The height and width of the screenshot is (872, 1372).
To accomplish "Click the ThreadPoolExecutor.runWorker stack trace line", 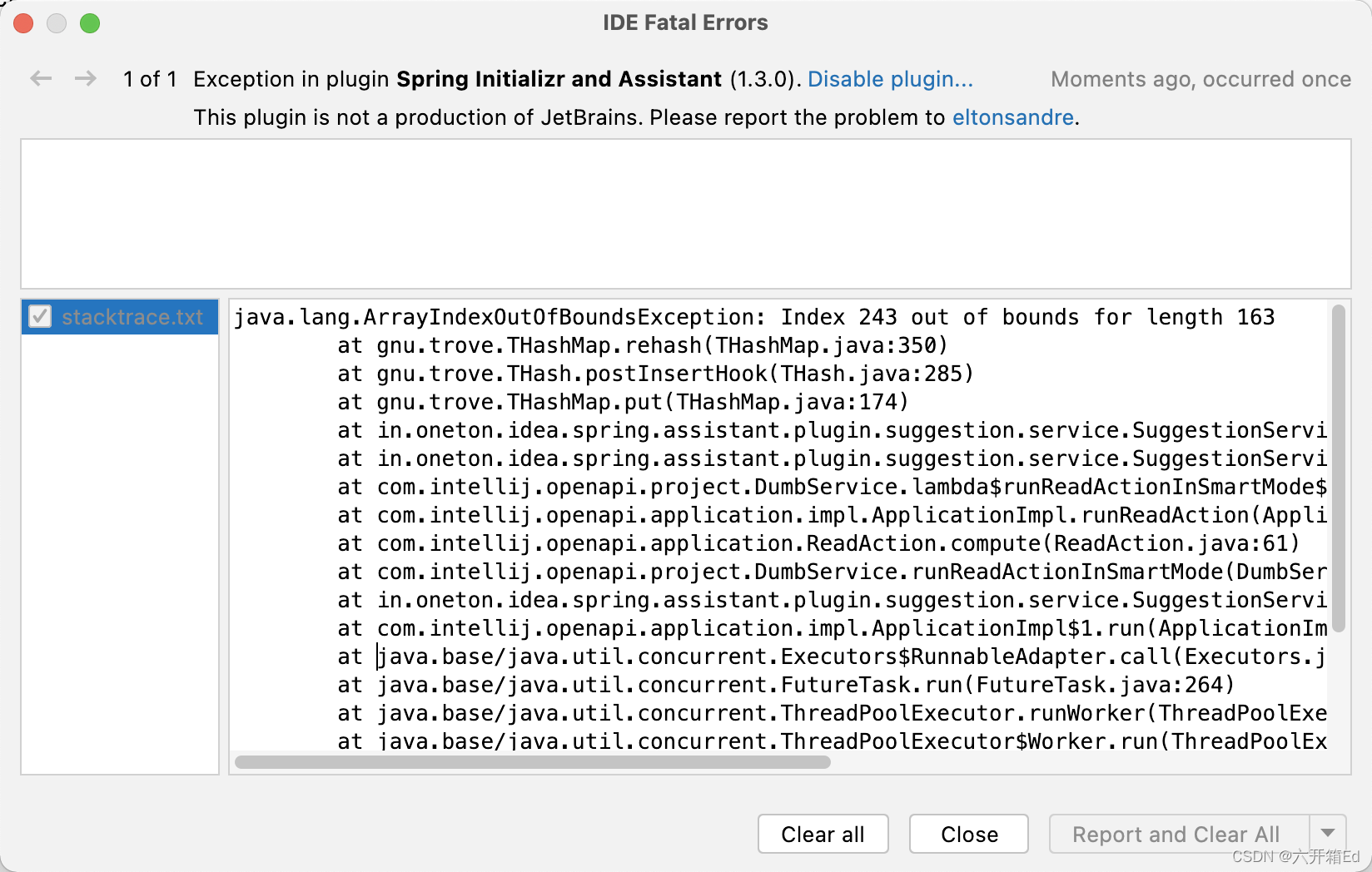I will point(832,713).
